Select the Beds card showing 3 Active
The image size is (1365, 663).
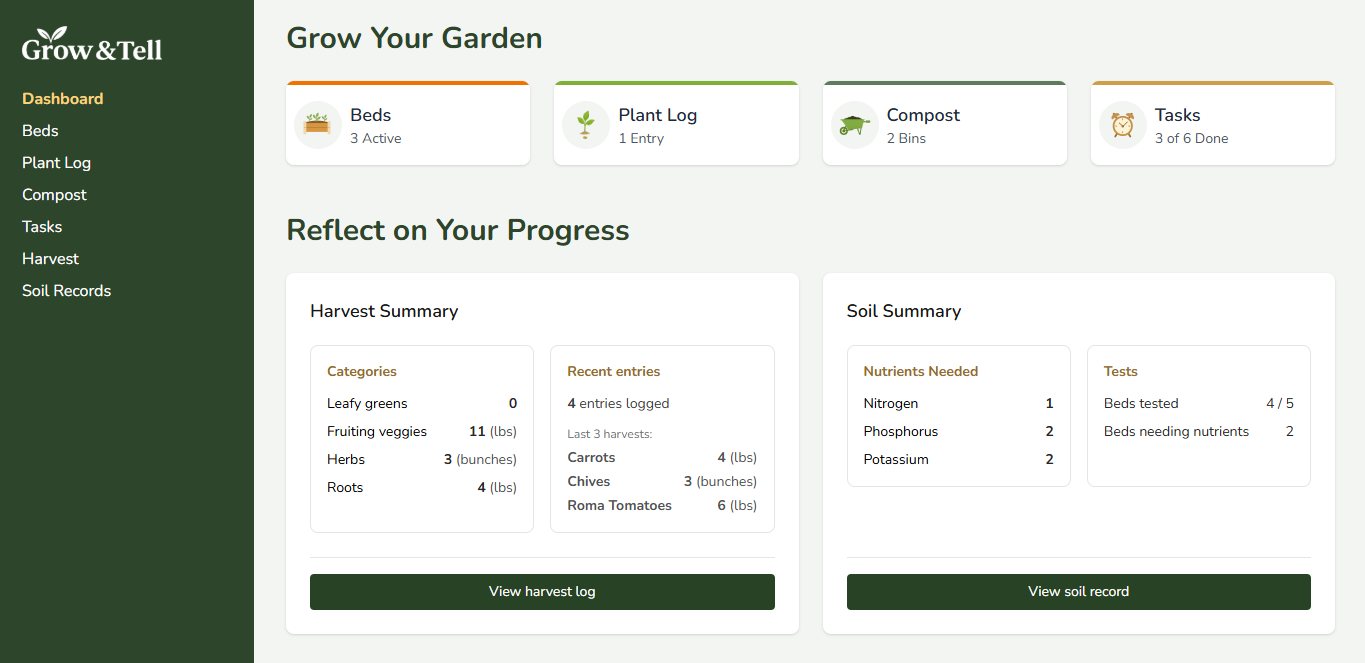408,123
